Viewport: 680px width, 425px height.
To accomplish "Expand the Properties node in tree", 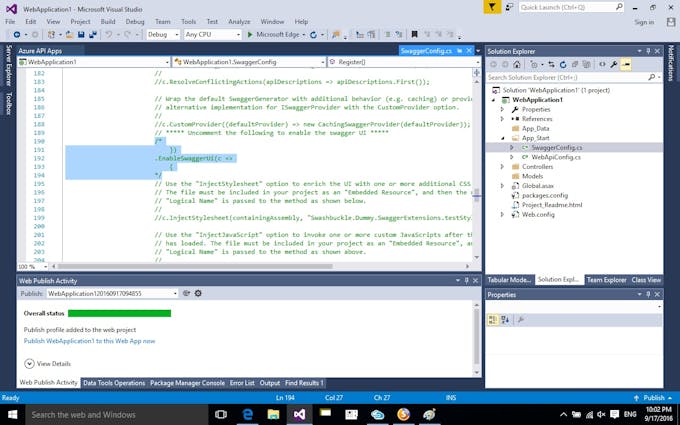I will (502, 109).
